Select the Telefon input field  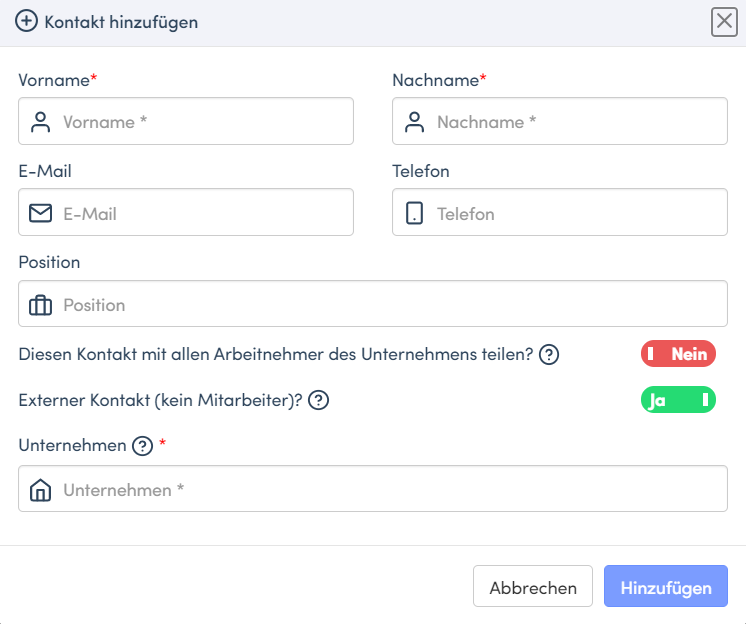click(560, 212)
